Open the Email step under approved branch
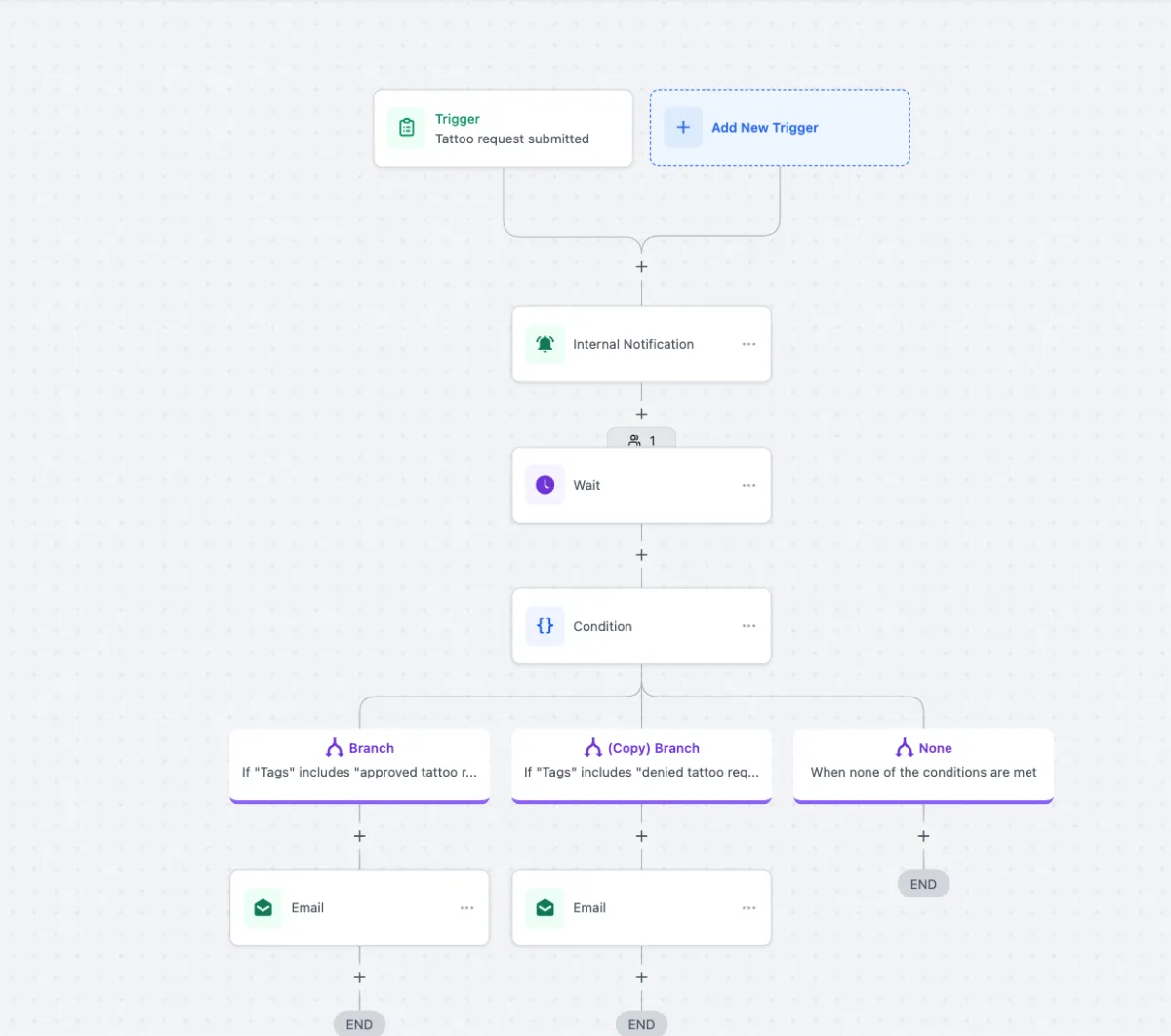This screenshot has width=1171, height=1036. point(359,908)
